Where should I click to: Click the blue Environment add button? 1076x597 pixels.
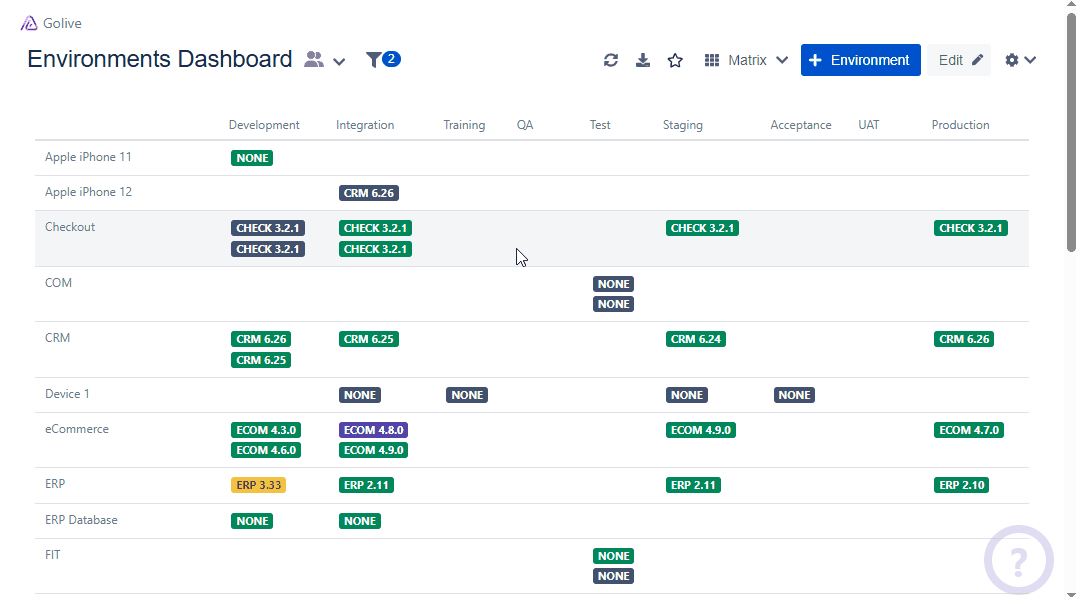(x=860, y=60)
